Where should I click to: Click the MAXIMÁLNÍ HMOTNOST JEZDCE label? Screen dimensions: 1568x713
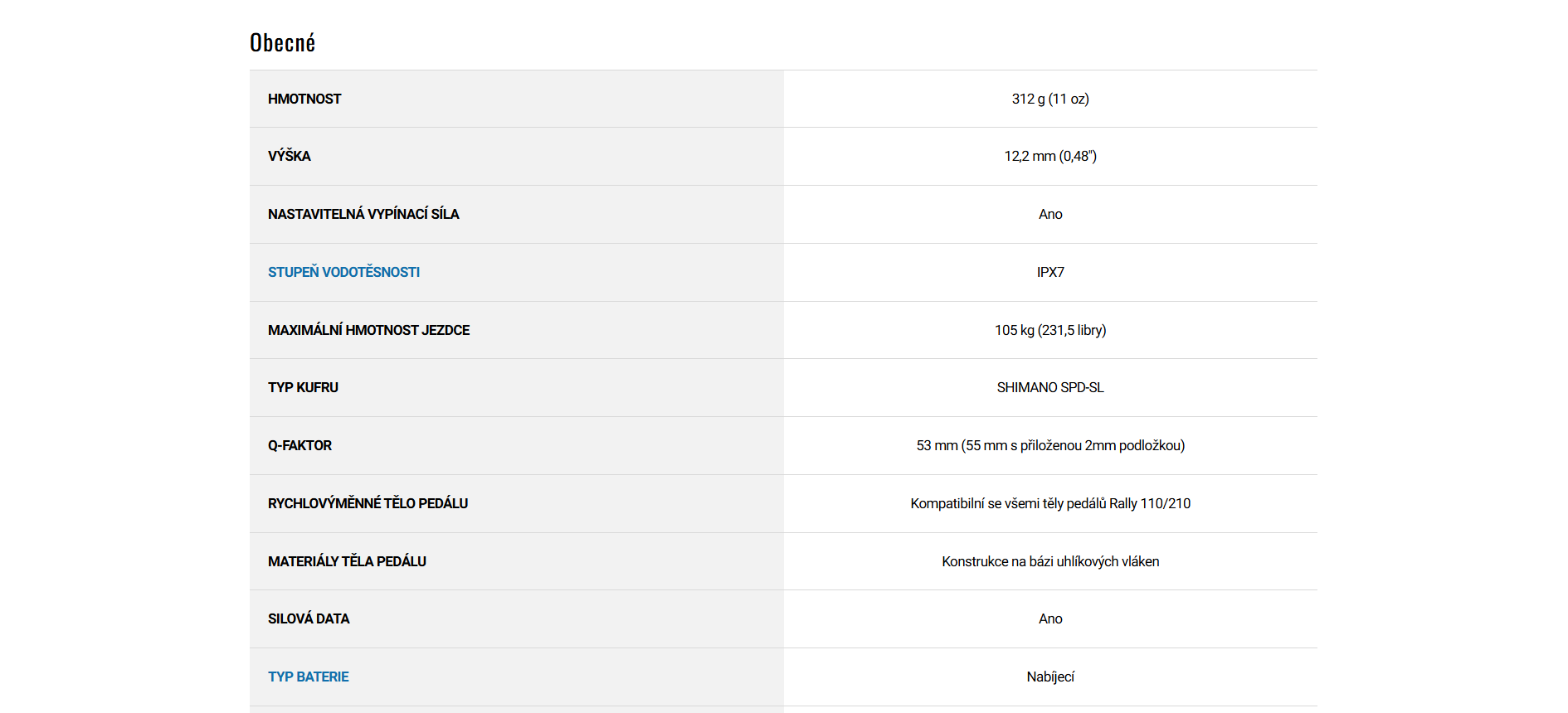(x=368, y=330)
